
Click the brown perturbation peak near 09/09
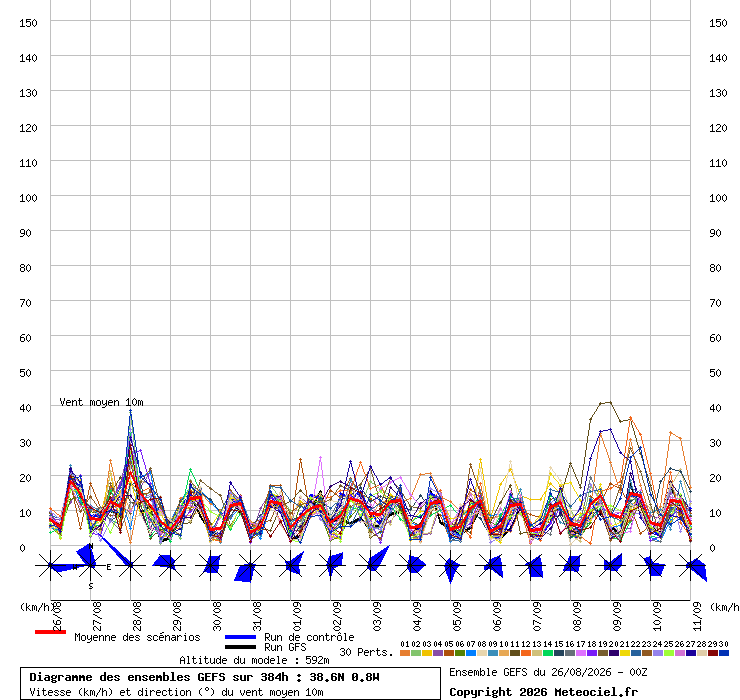tap(610, 403)
